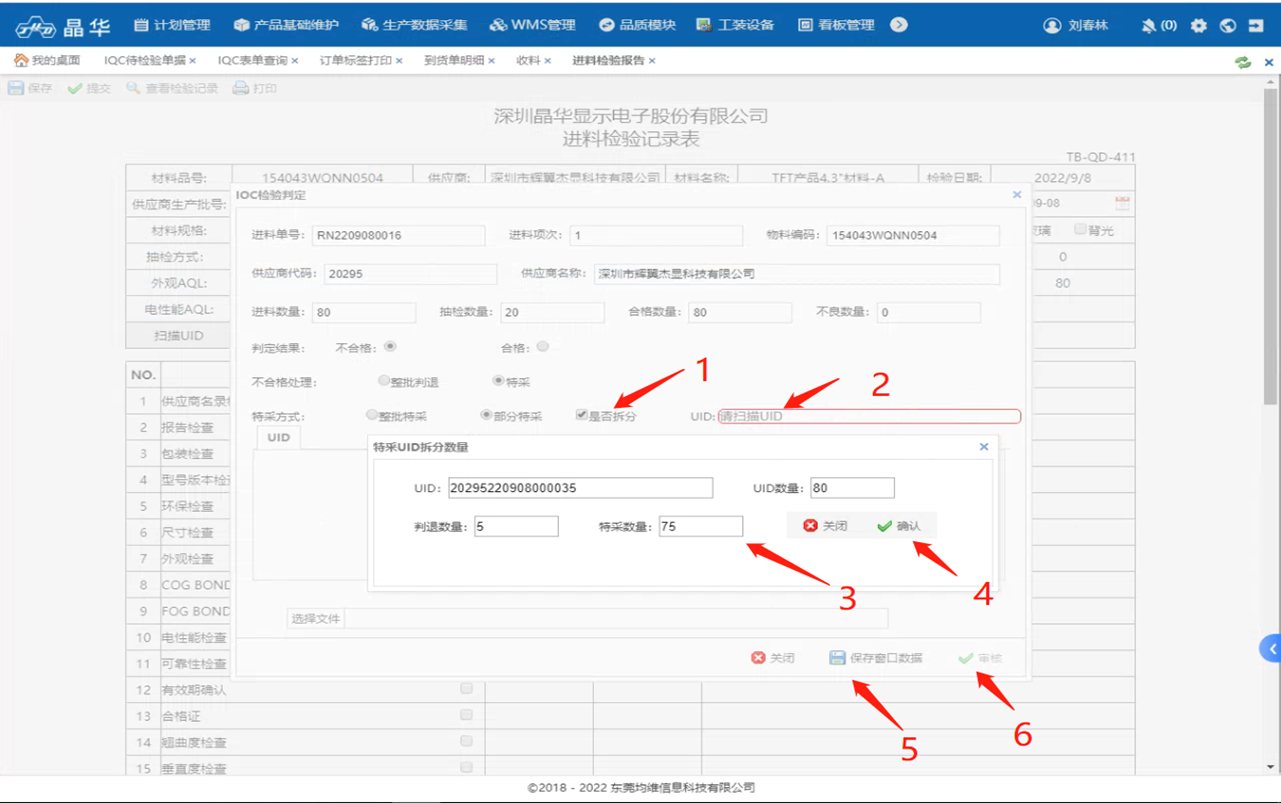The image size is (1281, 803).
Task: Open the notification bell icon
Action: tap(1149, 25)
